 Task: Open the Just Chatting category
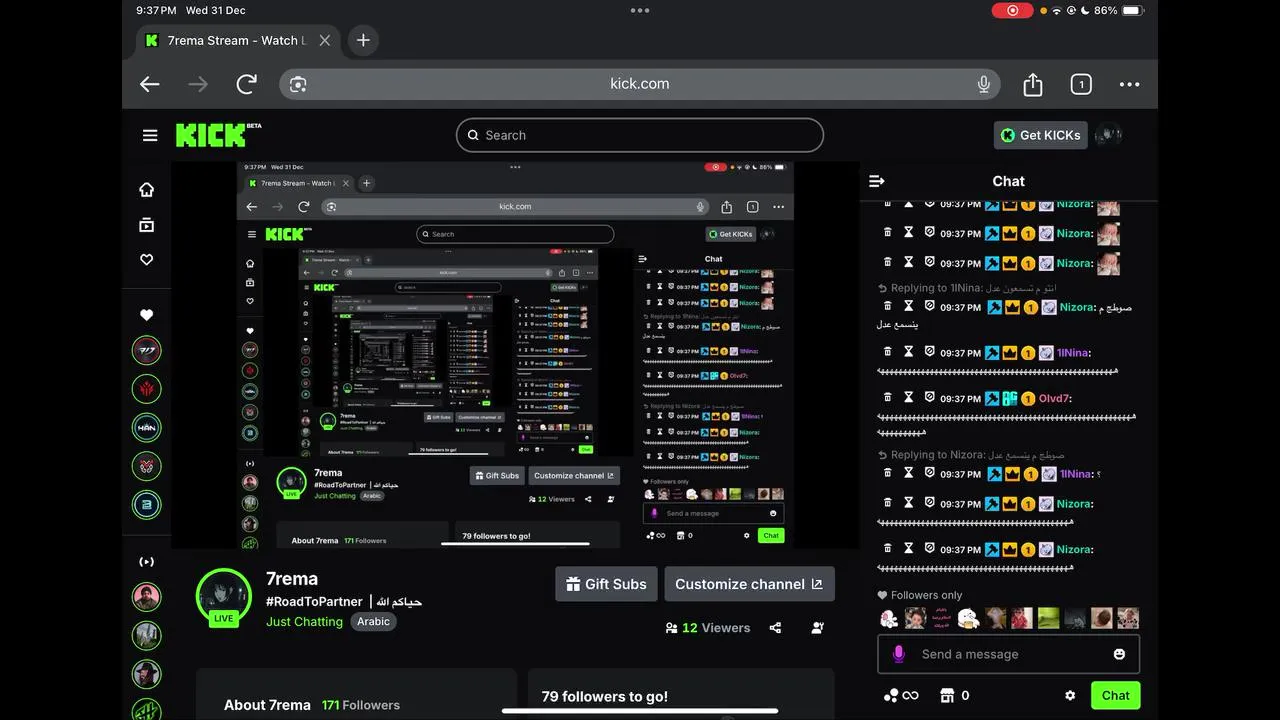tap(304, 621)
